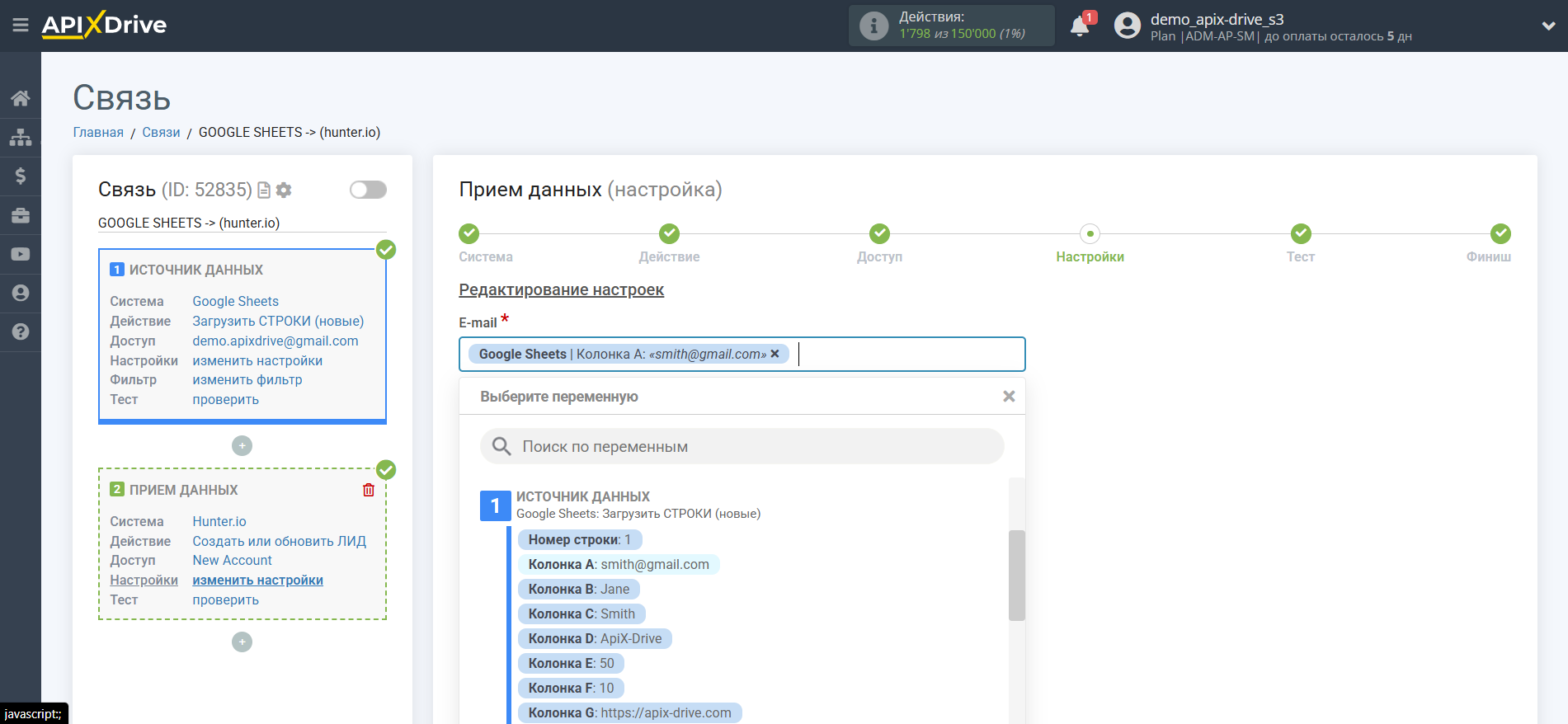1568x724 pixels.
Task: Select the Колонка D: ApiX-Drive variable
Action: pos(595,638)
